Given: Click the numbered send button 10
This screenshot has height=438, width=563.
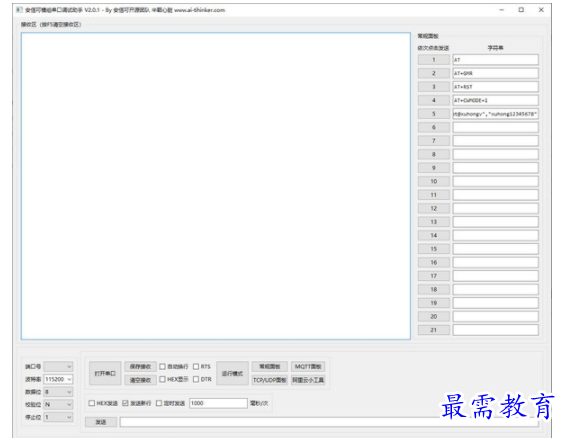Looking at the screenshot, I should 434,181.
